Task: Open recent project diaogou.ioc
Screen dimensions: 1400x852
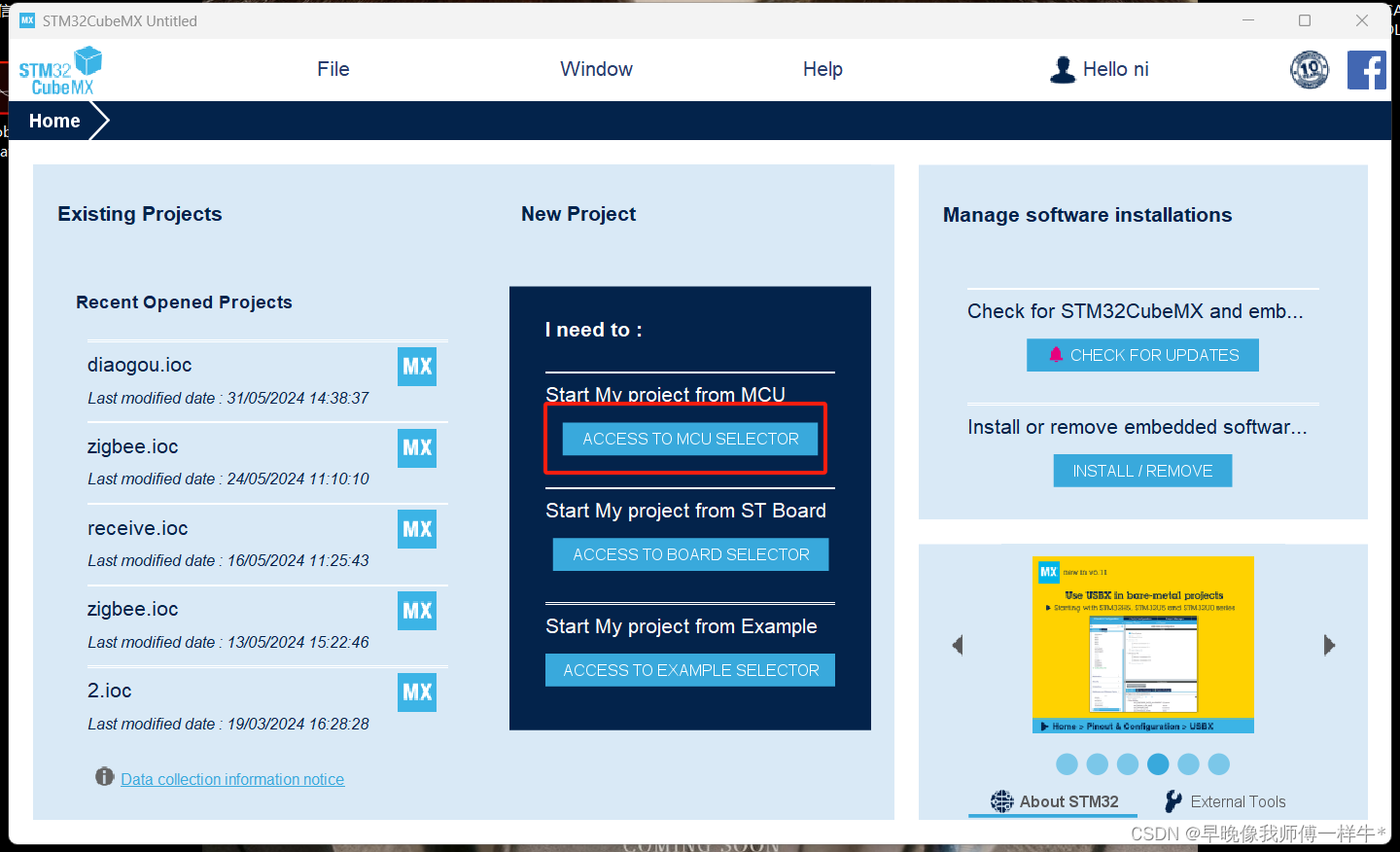Action: (x=140, y=365)
